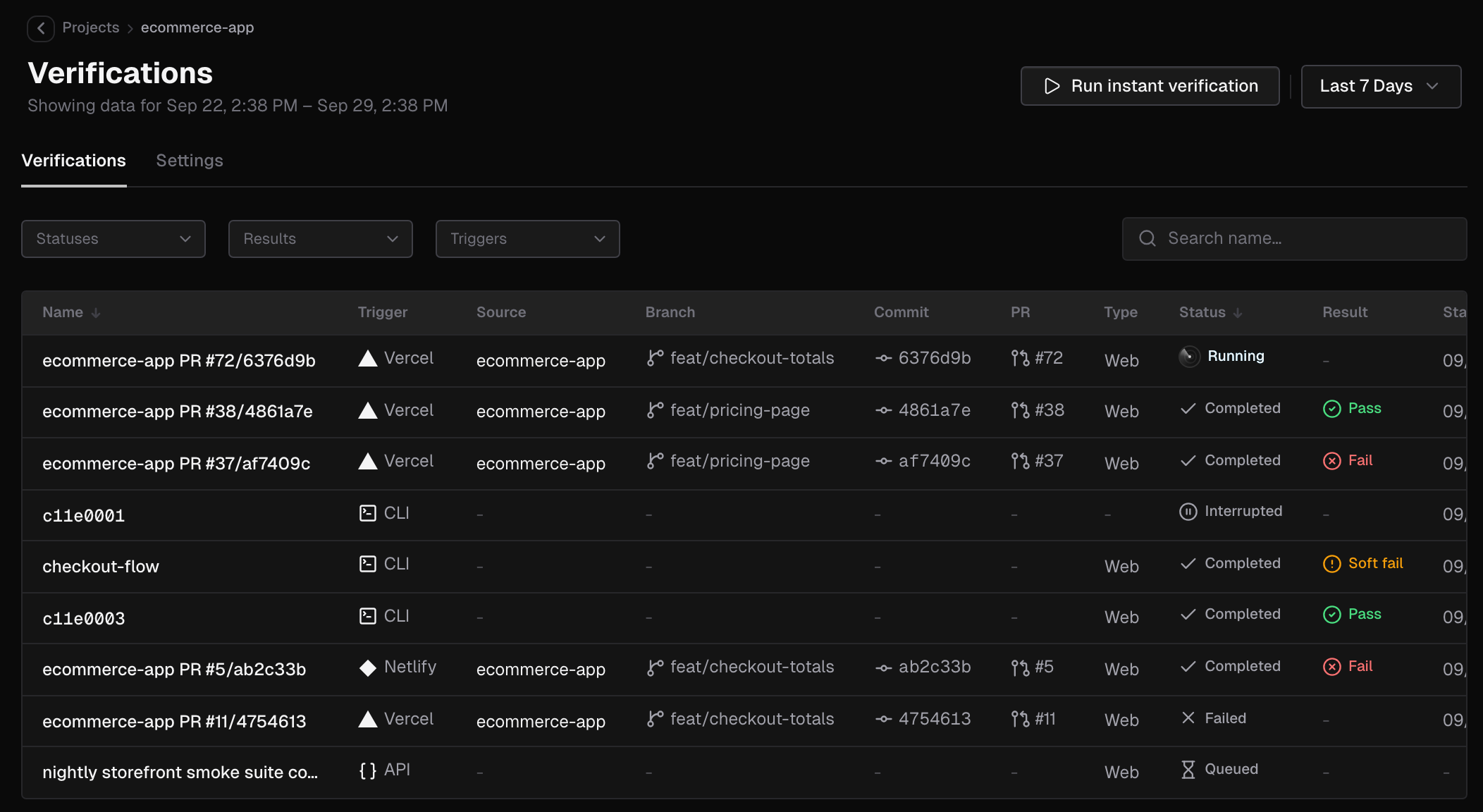Sort by the Status column header
The width and height of the screenshot is (1483, 812).
pos(1211,312)
